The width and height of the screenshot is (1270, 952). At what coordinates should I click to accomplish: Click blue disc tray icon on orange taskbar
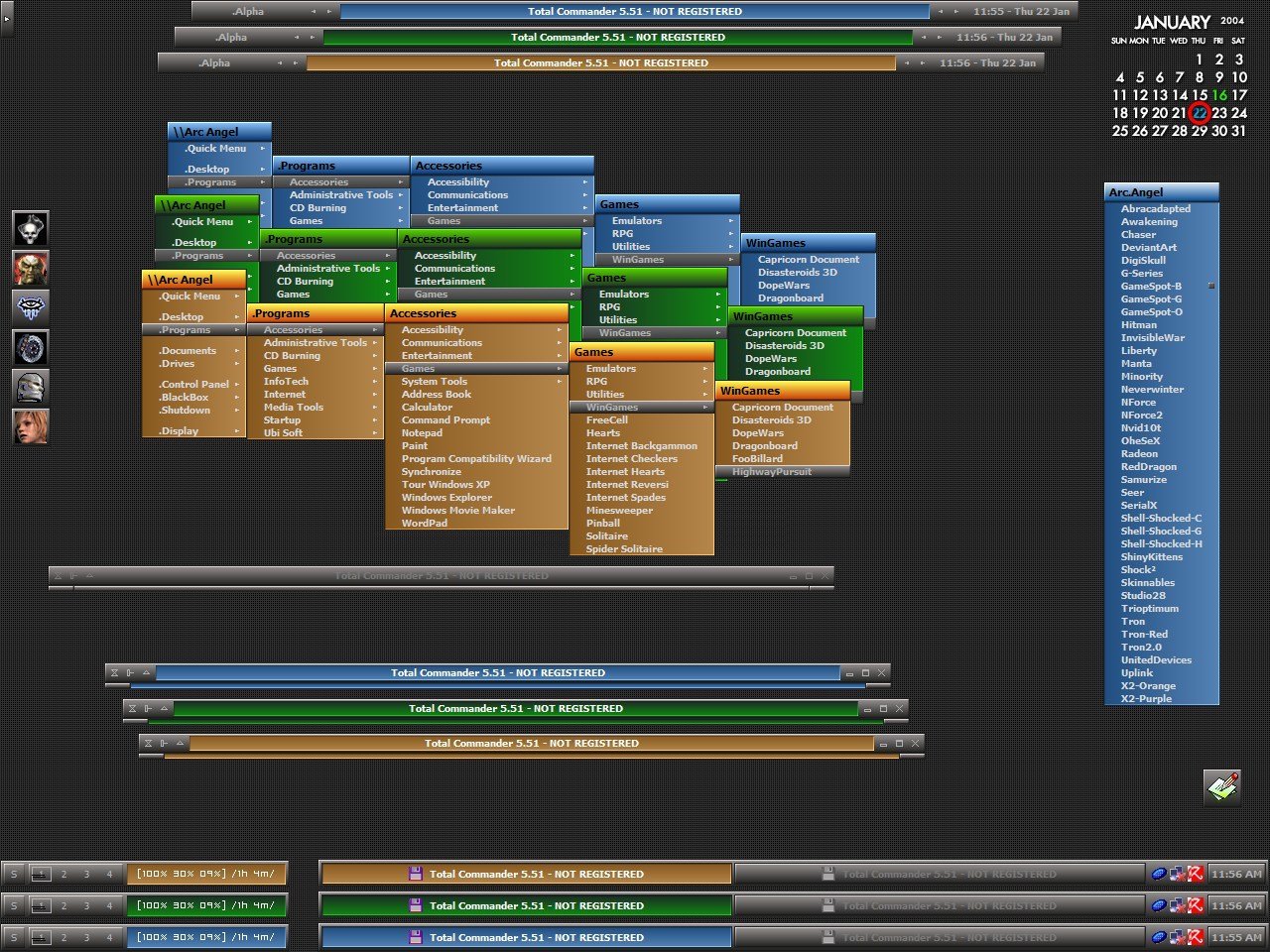(x=1158, y=874)
